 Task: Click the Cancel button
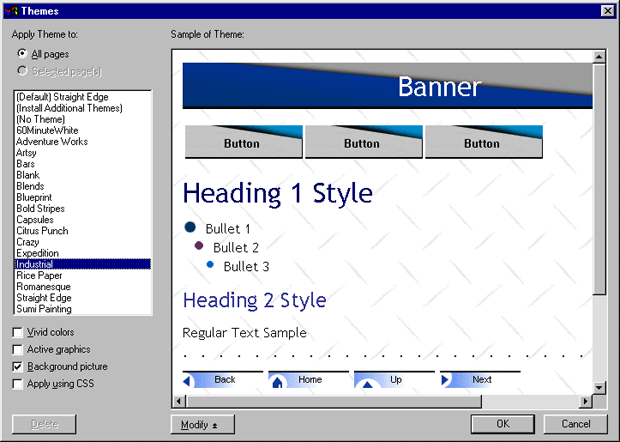(576, 424)
